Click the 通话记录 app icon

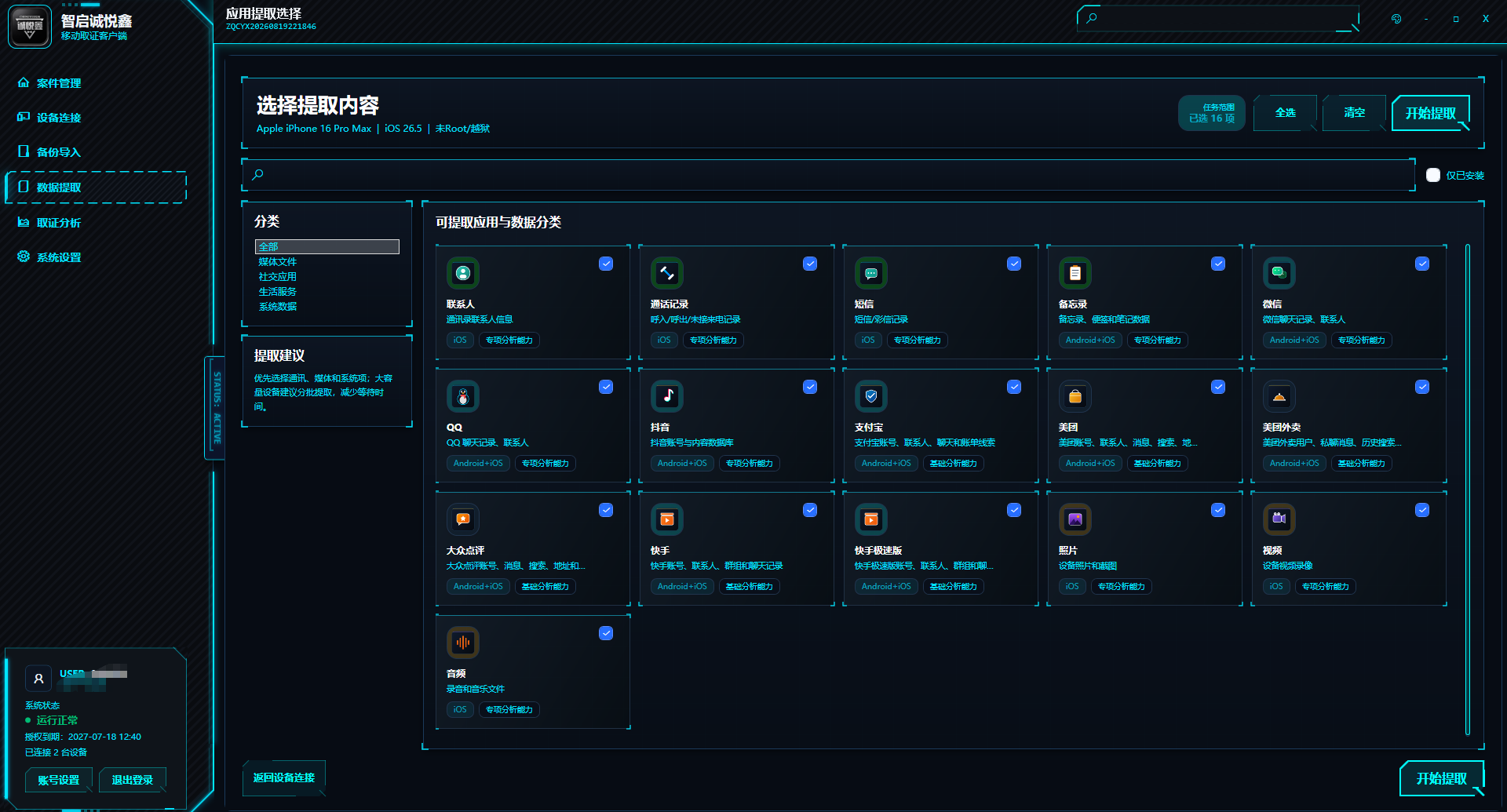pyautogui.click(x=667, y=273)
